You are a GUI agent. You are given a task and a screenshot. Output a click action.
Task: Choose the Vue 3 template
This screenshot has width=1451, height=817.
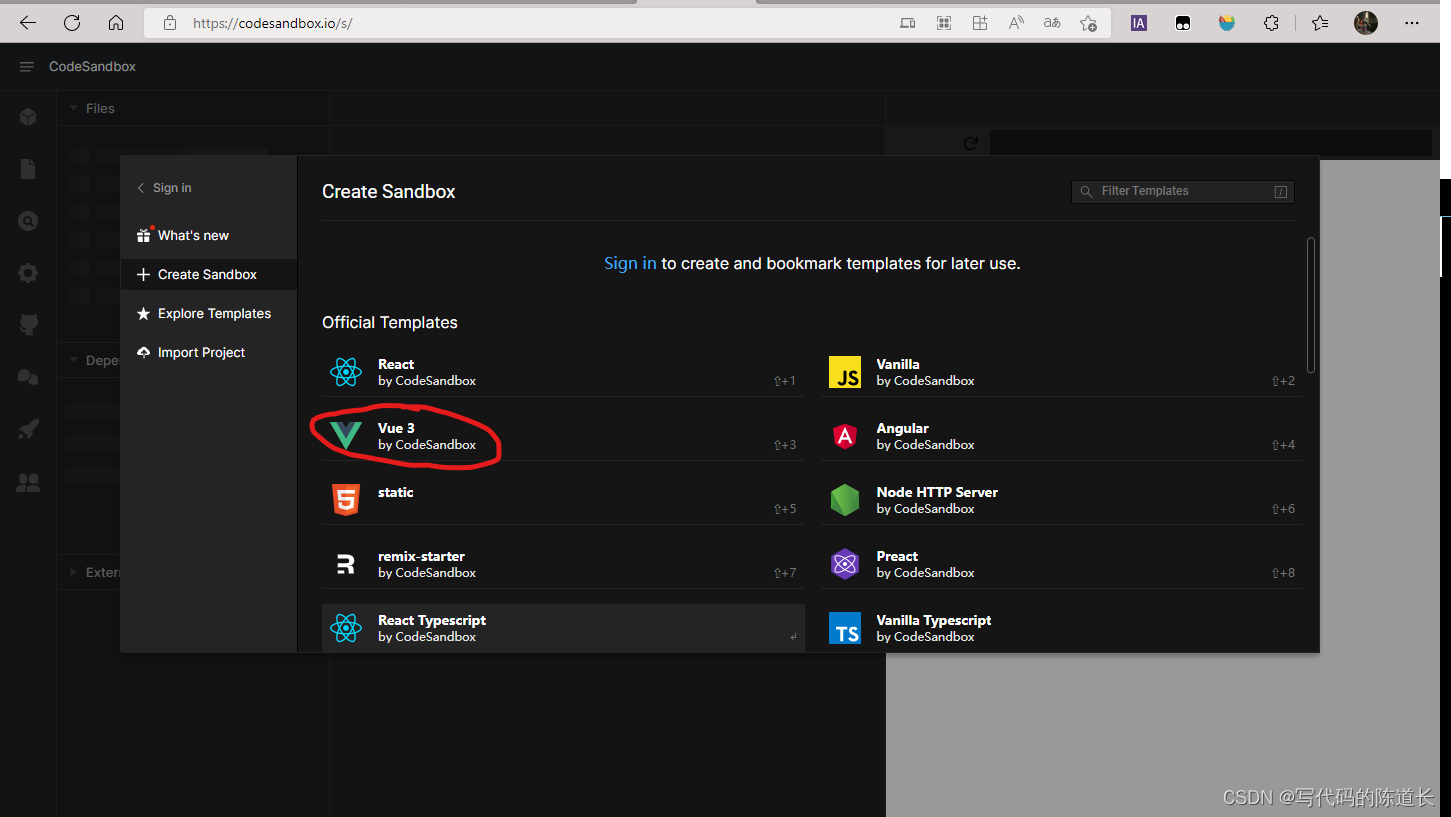coord(563,436)
